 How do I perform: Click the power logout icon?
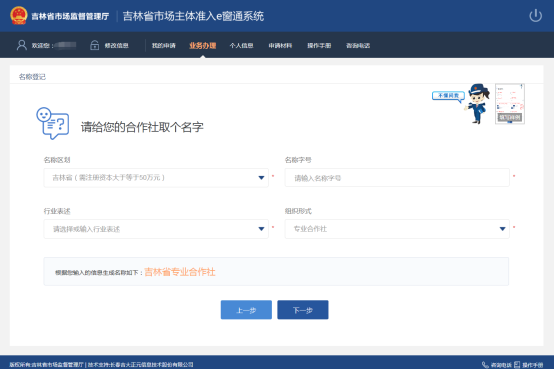[535, 16]
